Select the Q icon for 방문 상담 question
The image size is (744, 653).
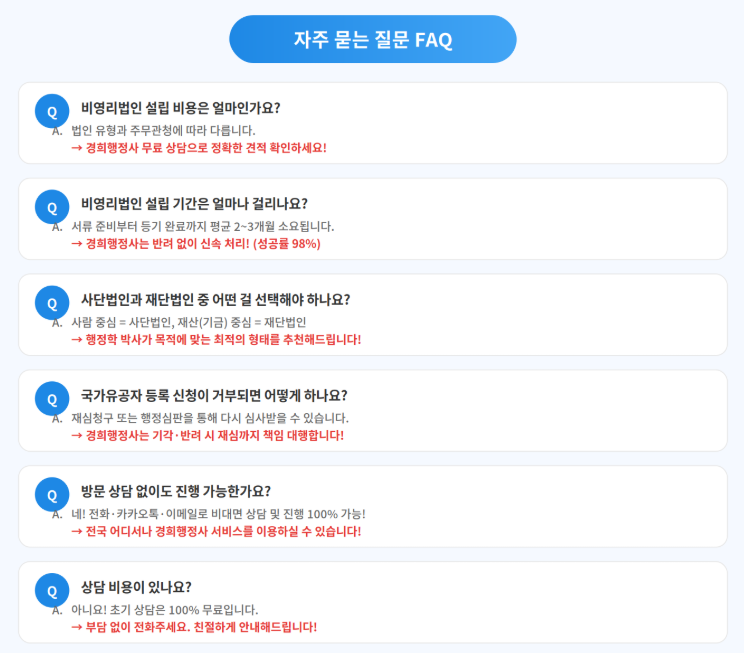[52, 494]
